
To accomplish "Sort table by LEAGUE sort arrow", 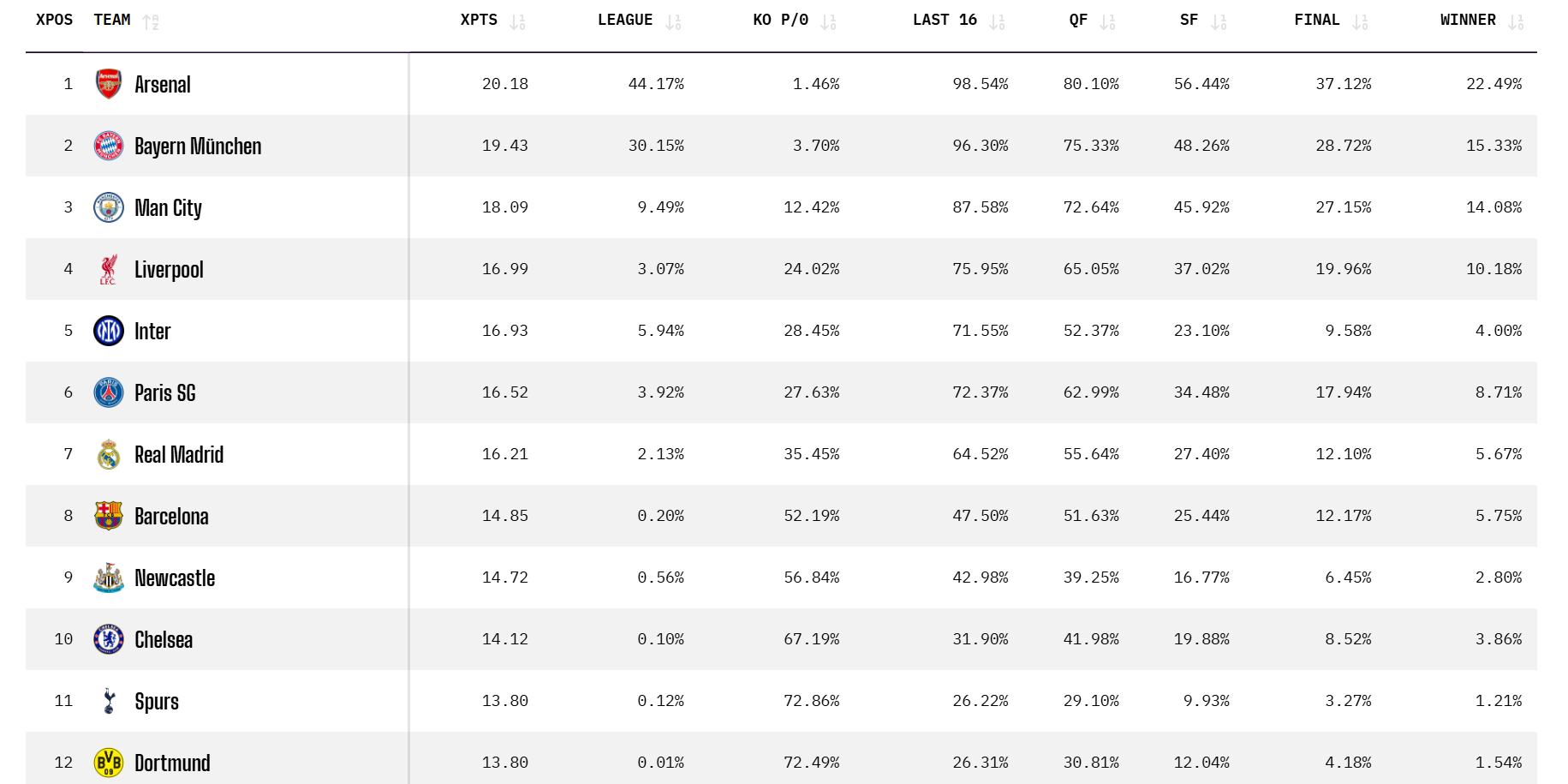I will click(673, 22).
